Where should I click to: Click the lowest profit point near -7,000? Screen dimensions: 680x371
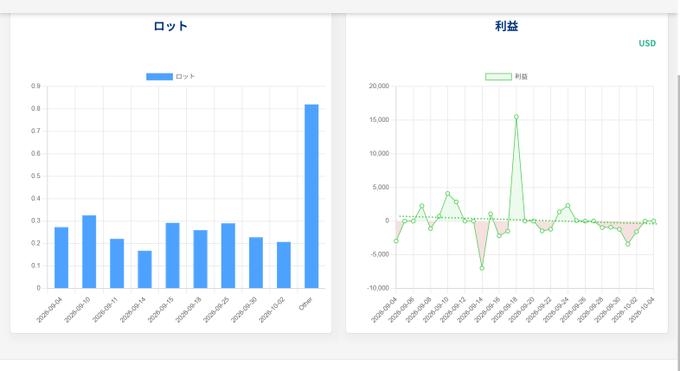coord(482,268)
